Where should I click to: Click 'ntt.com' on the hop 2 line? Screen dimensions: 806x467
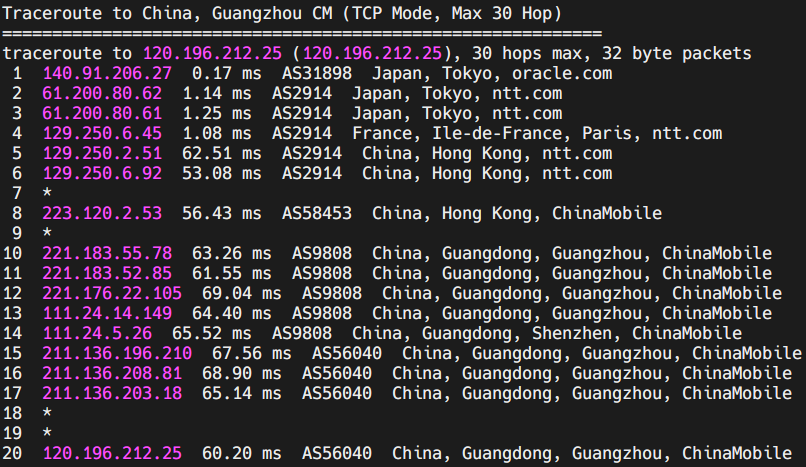point(527,94)
